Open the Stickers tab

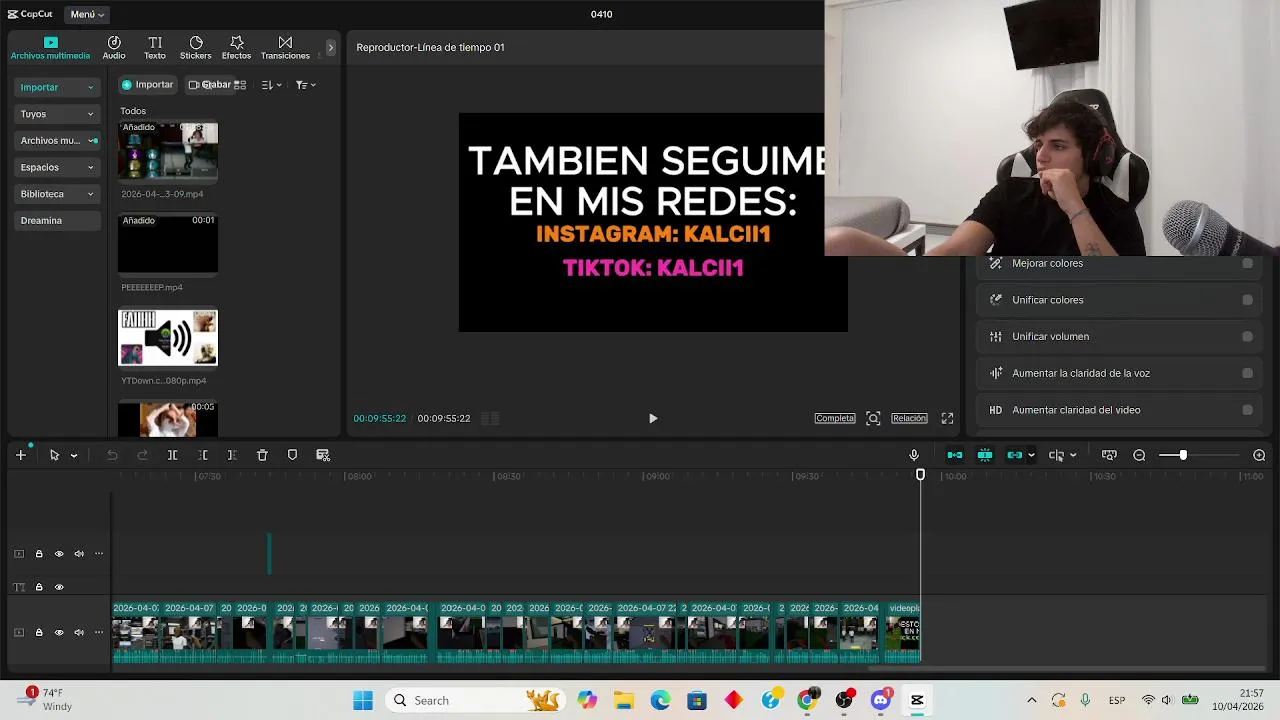[196, 48]
